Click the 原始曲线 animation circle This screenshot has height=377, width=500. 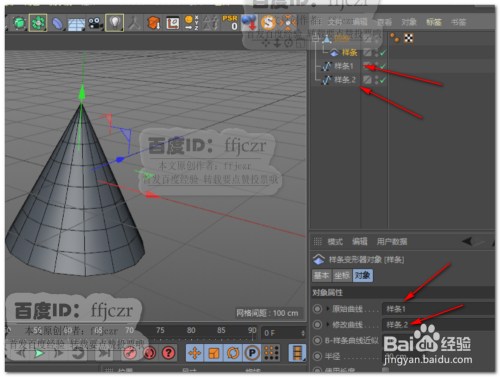coord(317,309)
